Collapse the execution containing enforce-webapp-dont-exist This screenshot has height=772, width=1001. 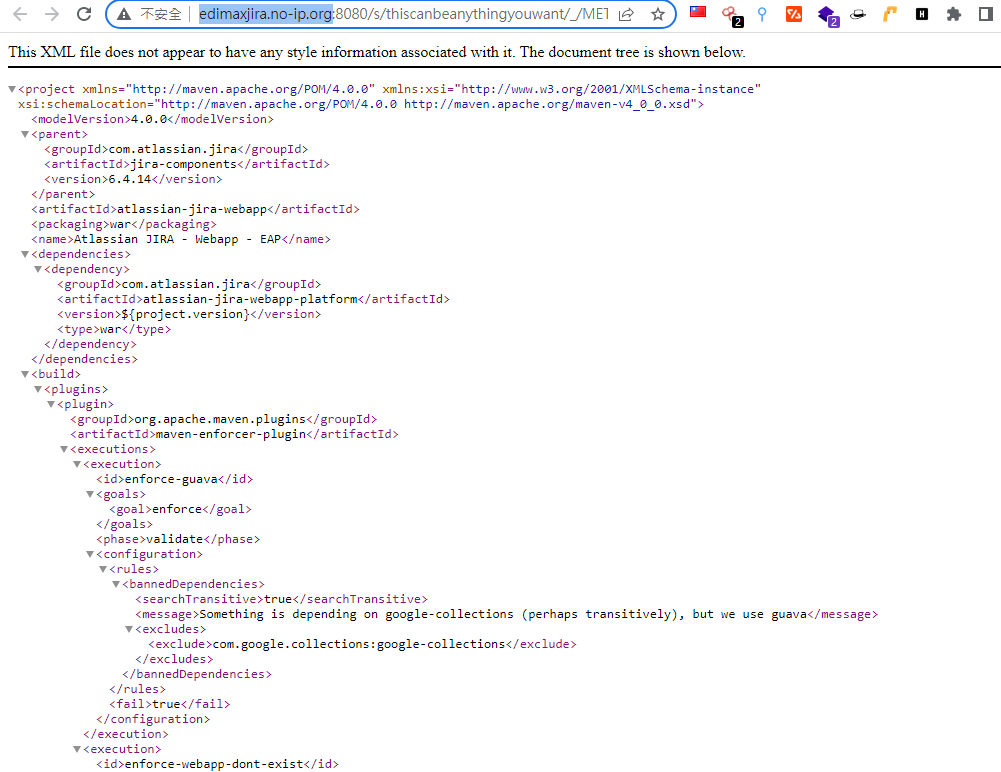(x=77, y=749)
